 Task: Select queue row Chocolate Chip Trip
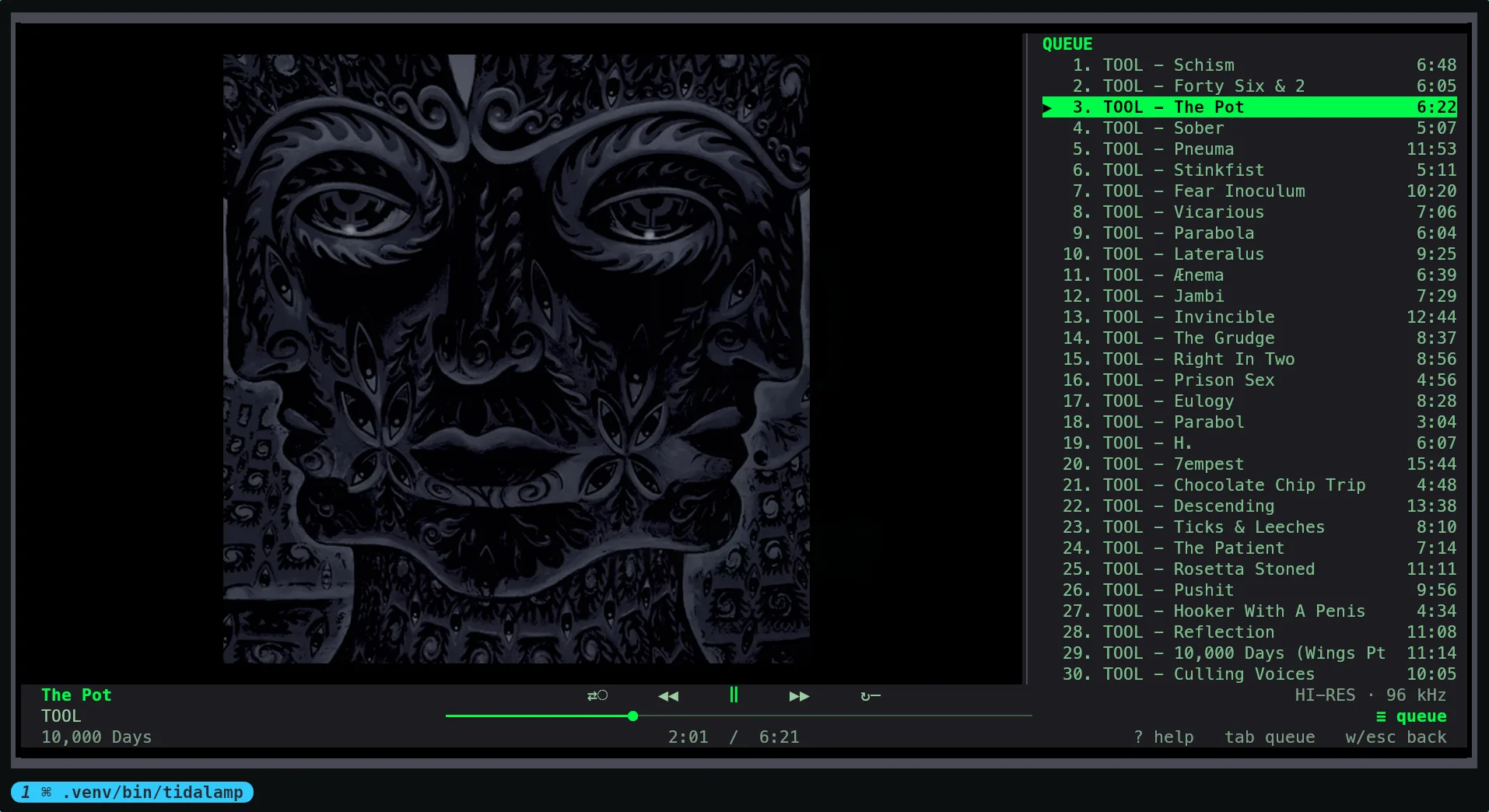pyautogui.click(x=1249, y=485)
